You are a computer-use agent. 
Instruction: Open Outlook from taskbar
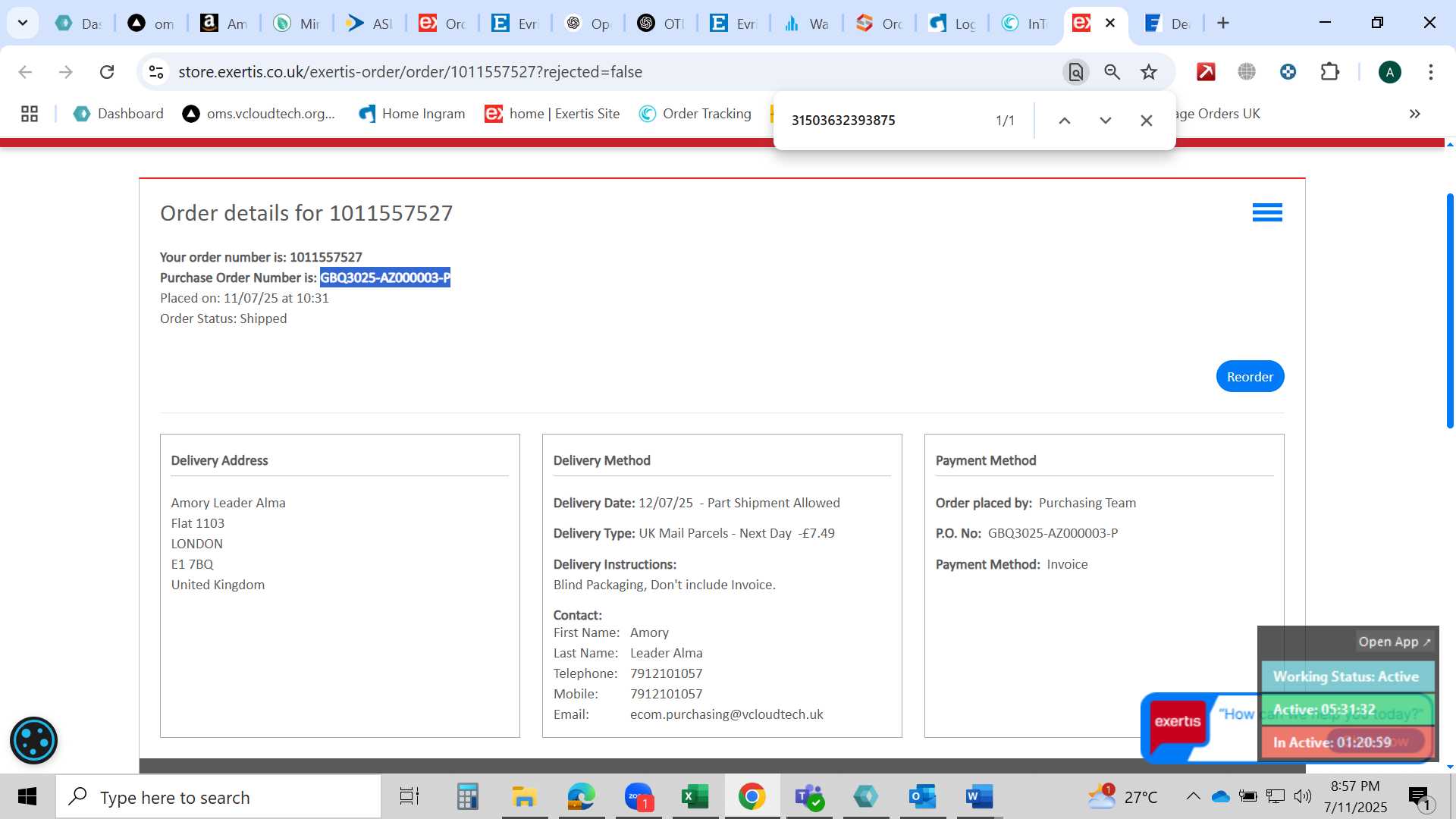click(923, 797)
